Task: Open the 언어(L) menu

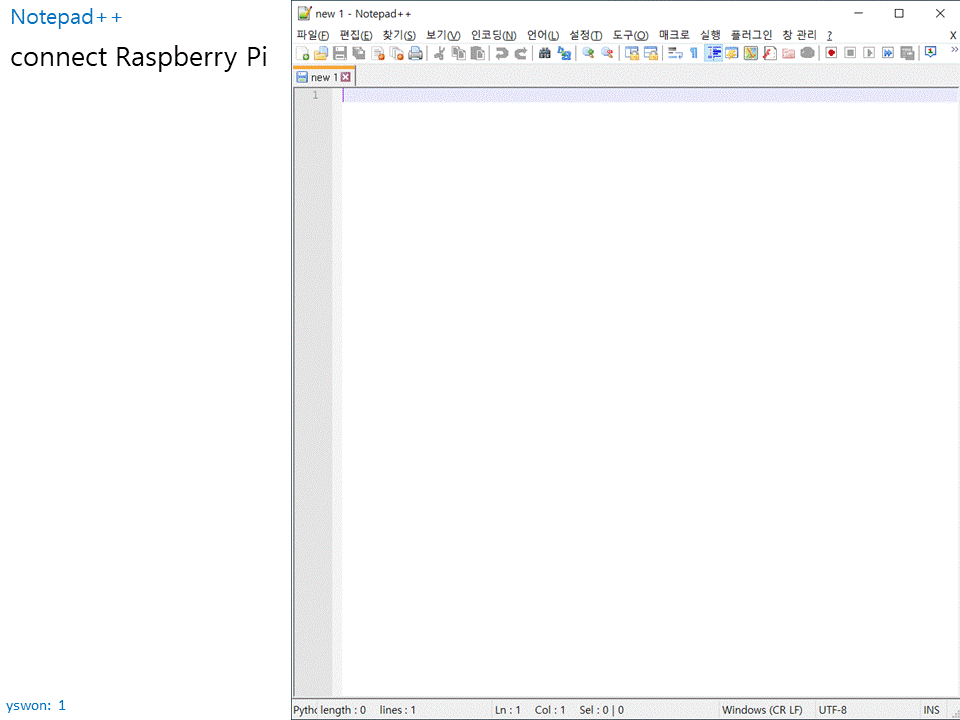Action: [x=543, y=36]
